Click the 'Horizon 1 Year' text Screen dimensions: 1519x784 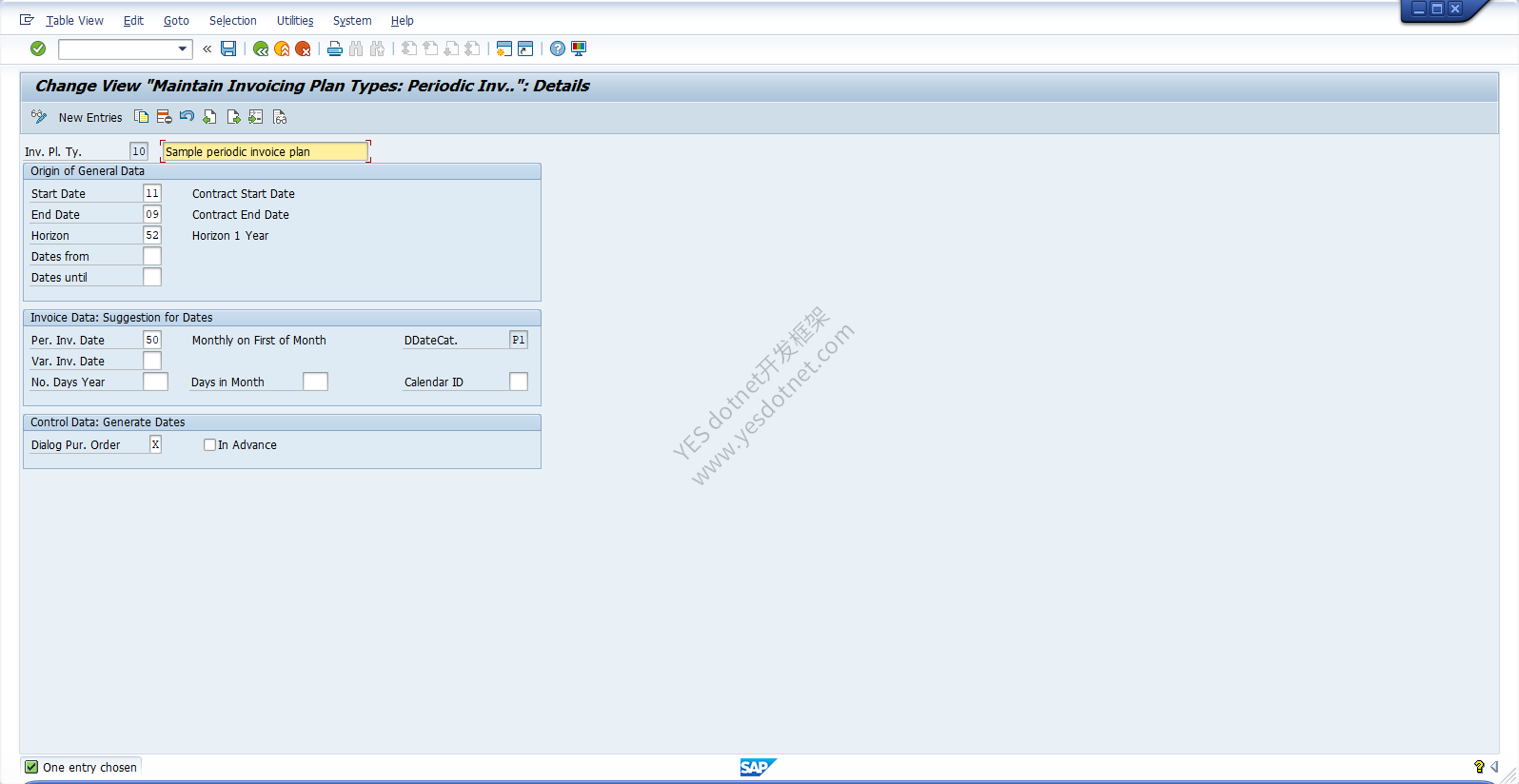tap(230, 235)
